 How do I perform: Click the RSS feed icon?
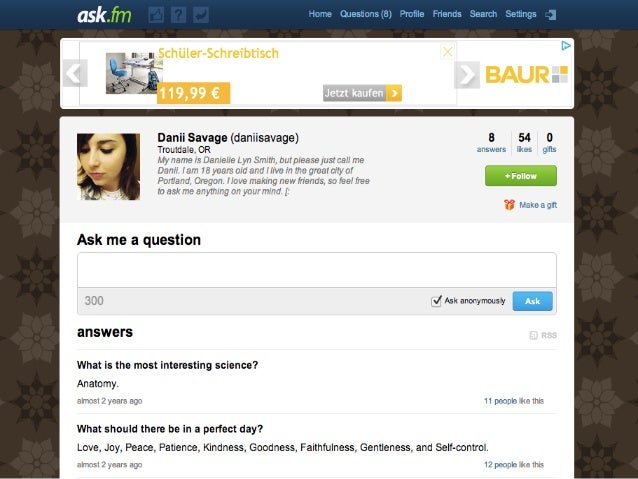(x=533, y=335)
